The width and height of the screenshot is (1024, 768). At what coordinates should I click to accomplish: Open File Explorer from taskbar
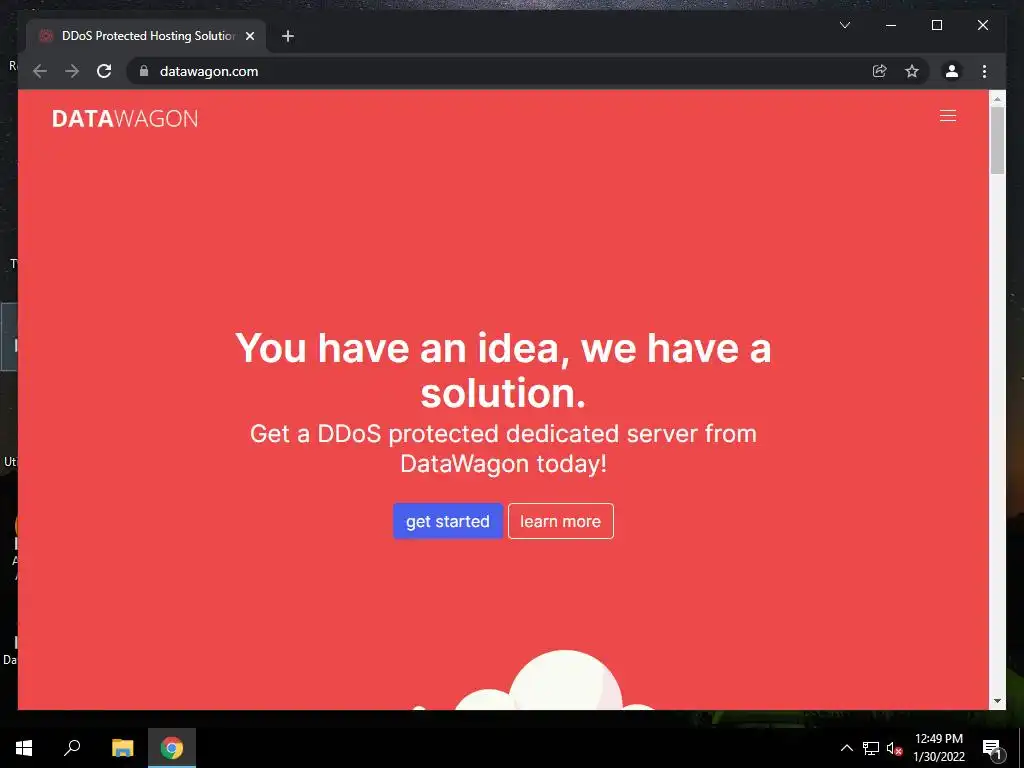pos(122,748)
